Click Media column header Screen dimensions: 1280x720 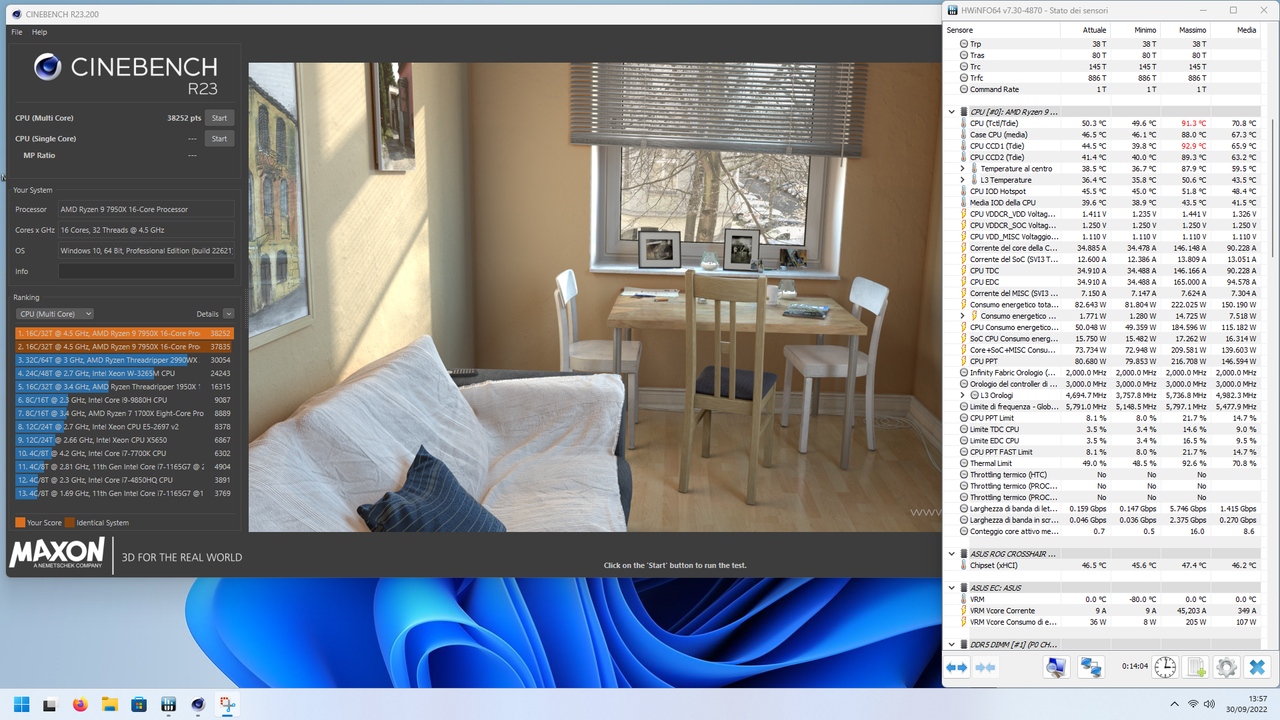coord(1234,30)
